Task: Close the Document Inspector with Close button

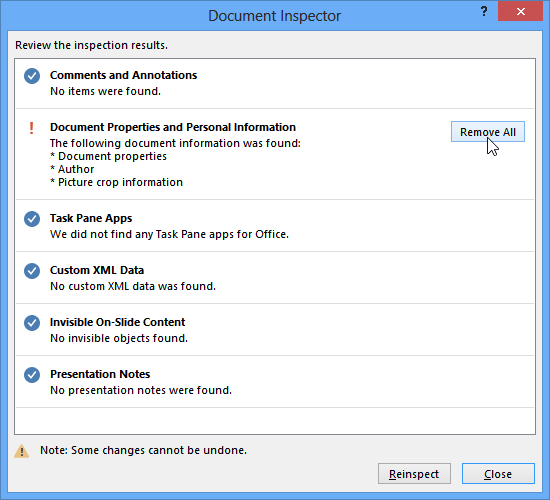Action: tap(498, 474)
